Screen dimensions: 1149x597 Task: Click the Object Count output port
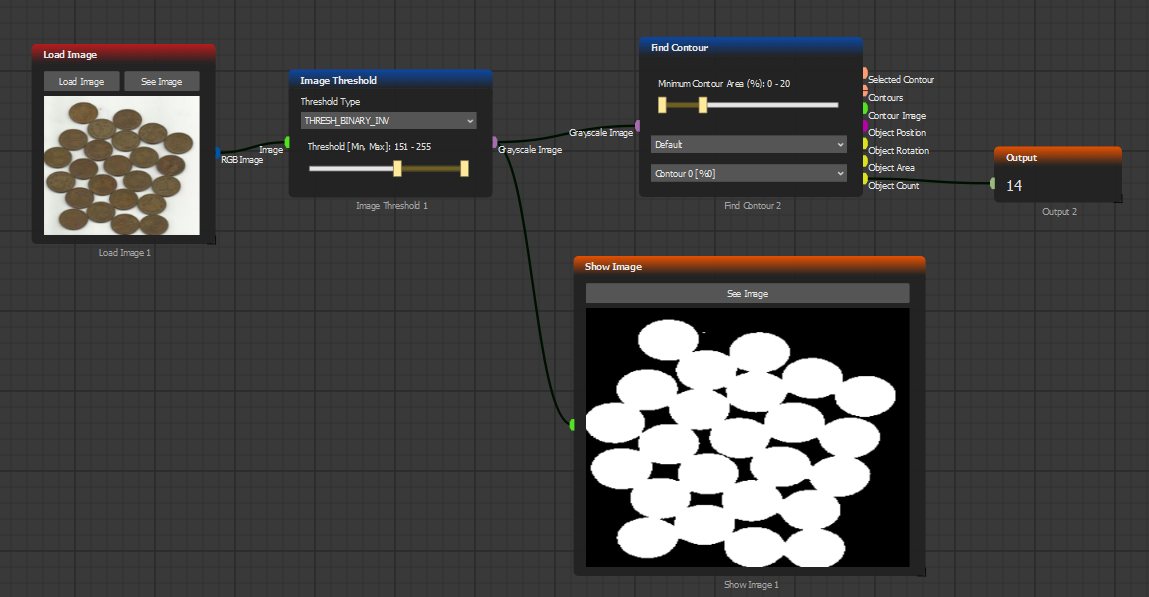coord(865,179)
